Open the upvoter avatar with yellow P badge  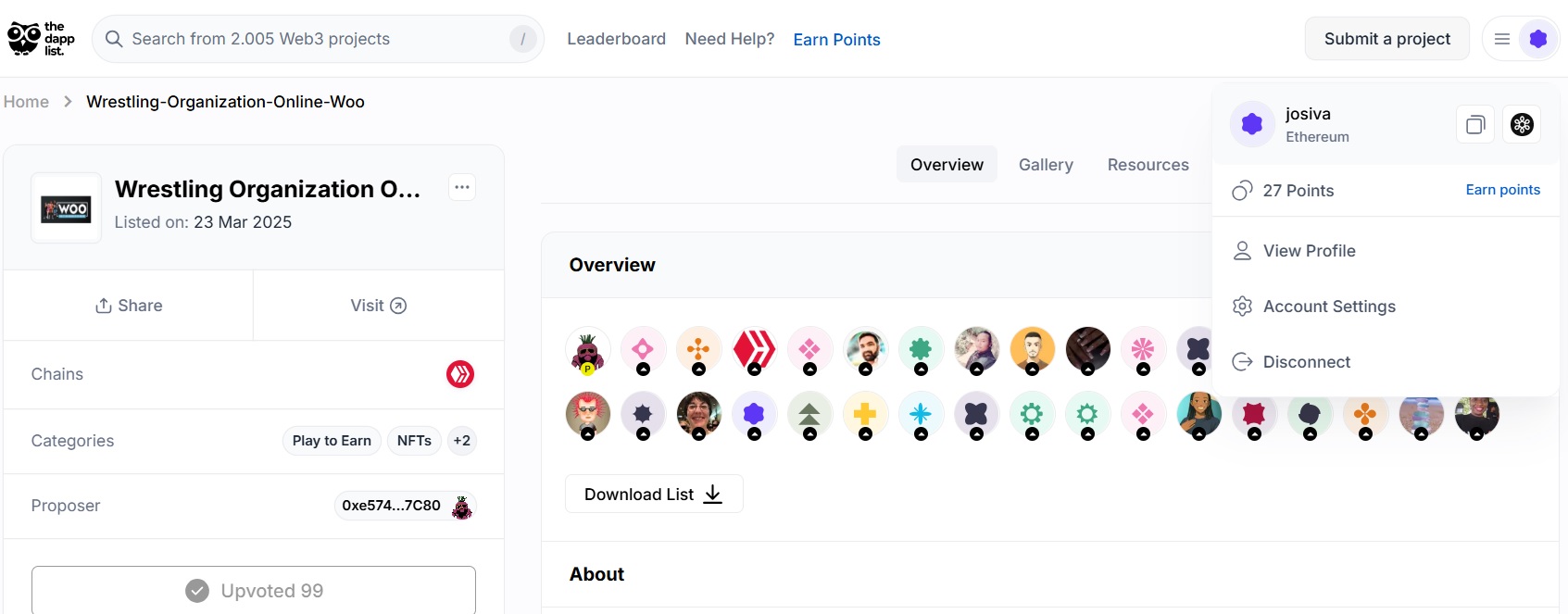pos(587,351)
